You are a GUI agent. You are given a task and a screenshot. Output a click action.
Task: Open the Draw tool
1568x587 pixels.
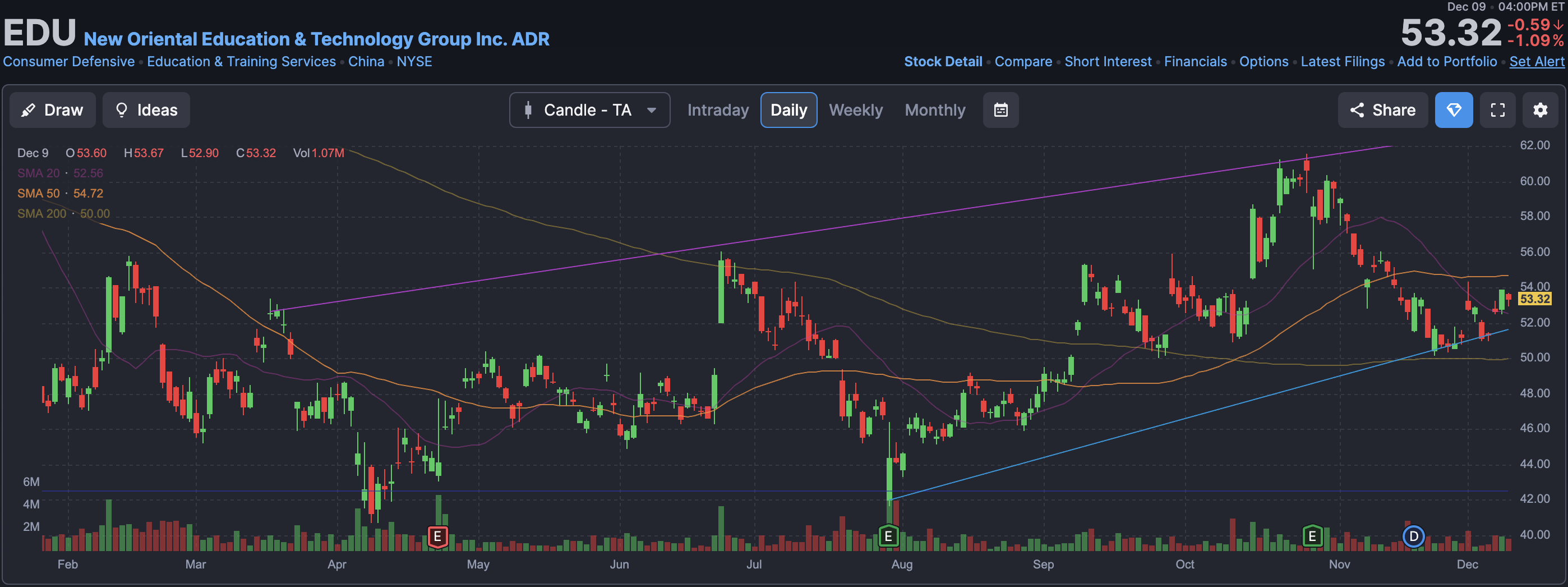click(52, 110)
